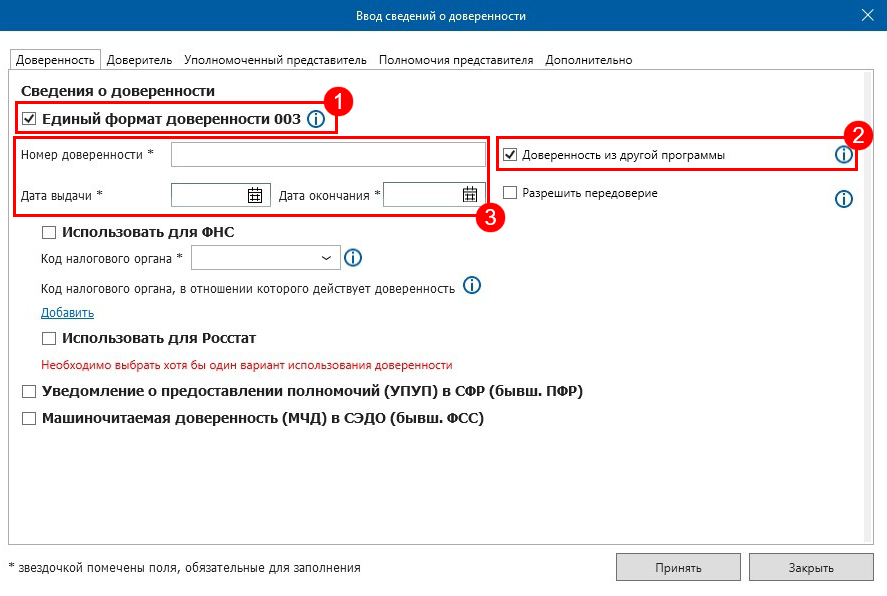The width and height of the screenshot is (887, 596).
Task: Show info about tax authority code coverage
Action: click(472, 286)
